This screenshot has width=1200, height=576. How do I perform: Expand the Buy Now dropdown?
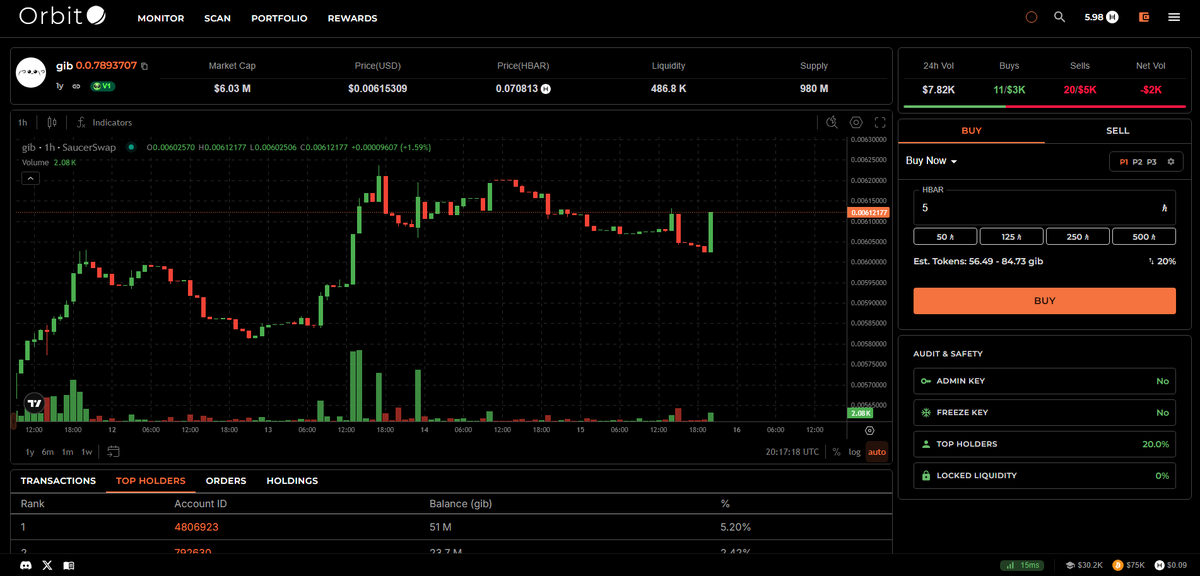pos(931,161)
